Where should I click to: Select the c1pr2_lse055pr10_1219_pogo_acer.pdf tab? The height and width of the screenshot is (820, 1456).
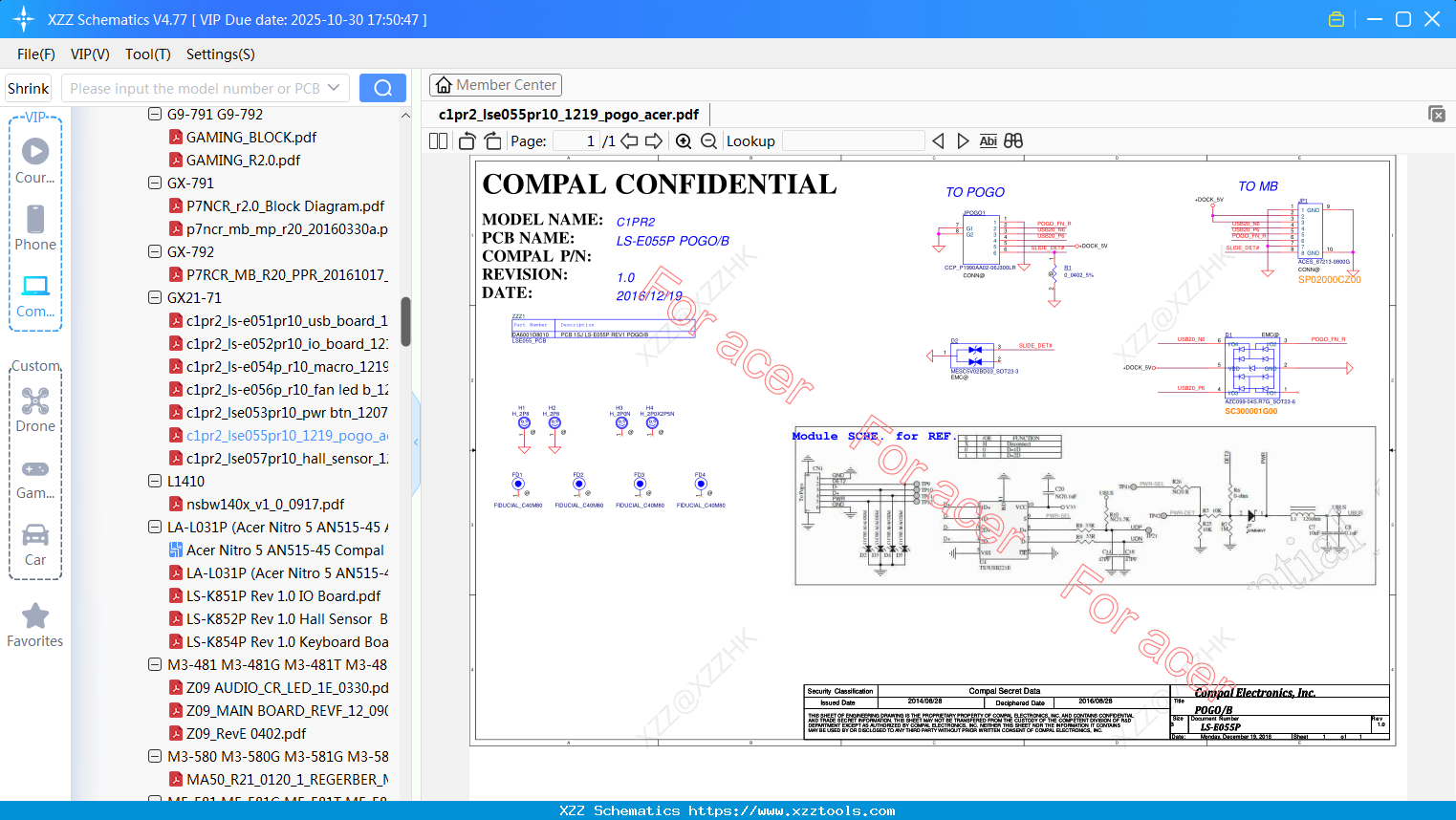pos(569,115)
